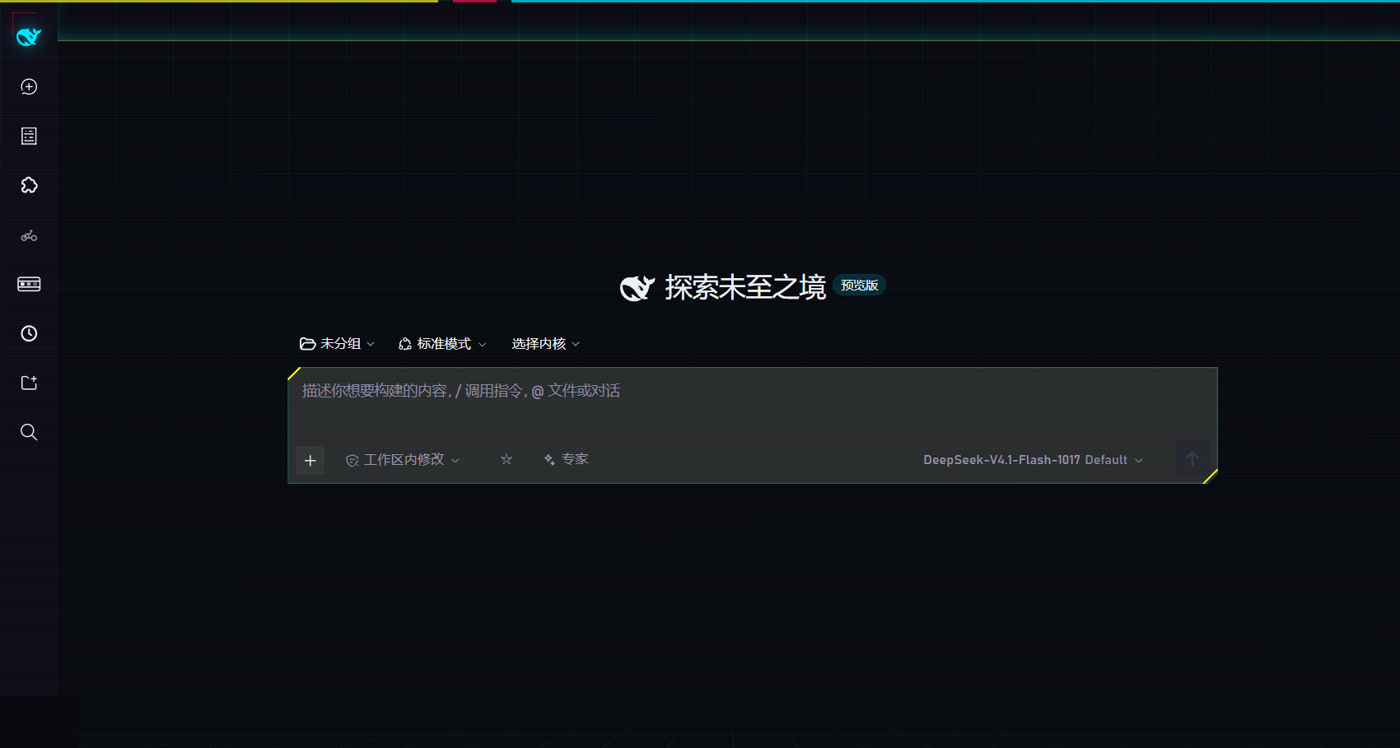Click the 探索未至之境 heading text

pos(745,288)
